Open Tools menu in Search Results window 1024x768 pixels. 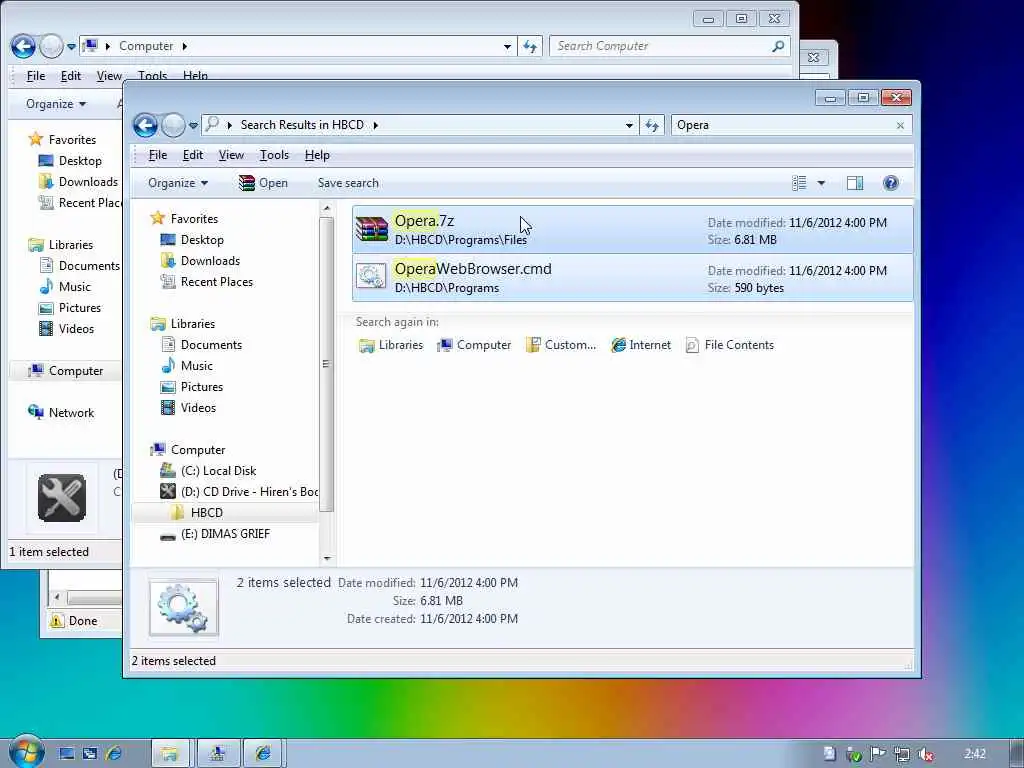click(274, 155)
